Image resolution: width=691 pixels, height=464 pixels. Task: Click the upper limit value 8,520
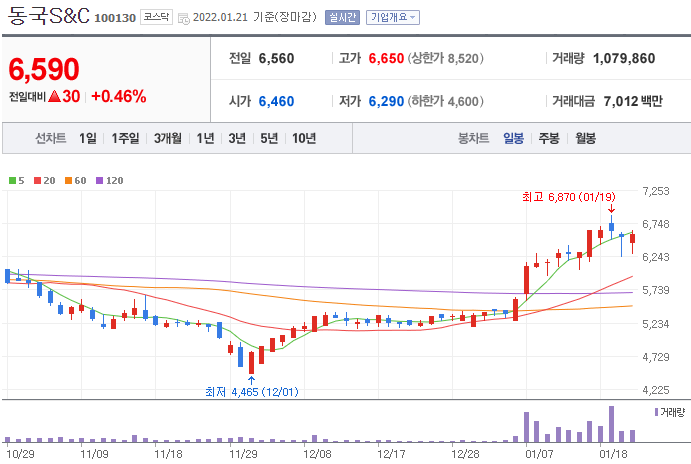pyautogui.click(x=463, y=58)
